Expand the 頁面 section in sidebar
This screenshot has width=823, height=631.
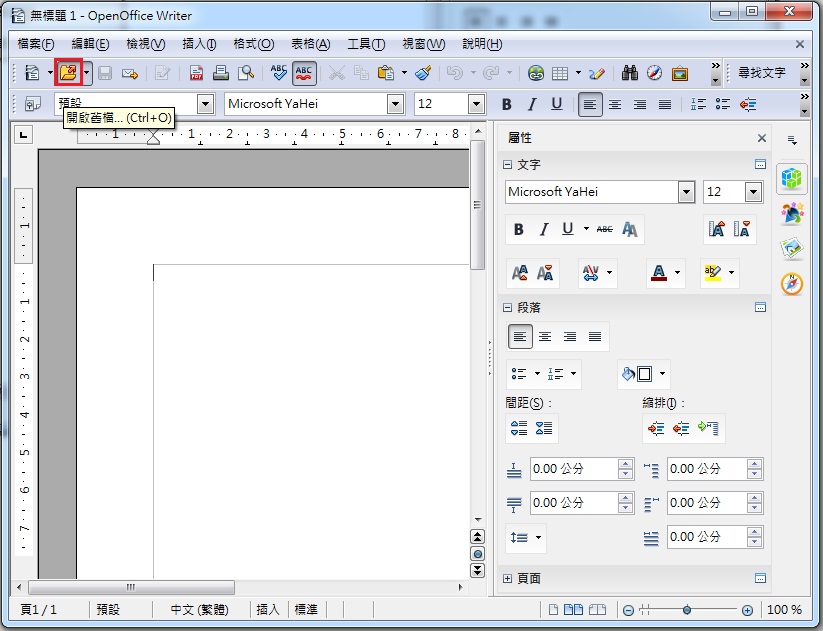click(x=508, y=578)
